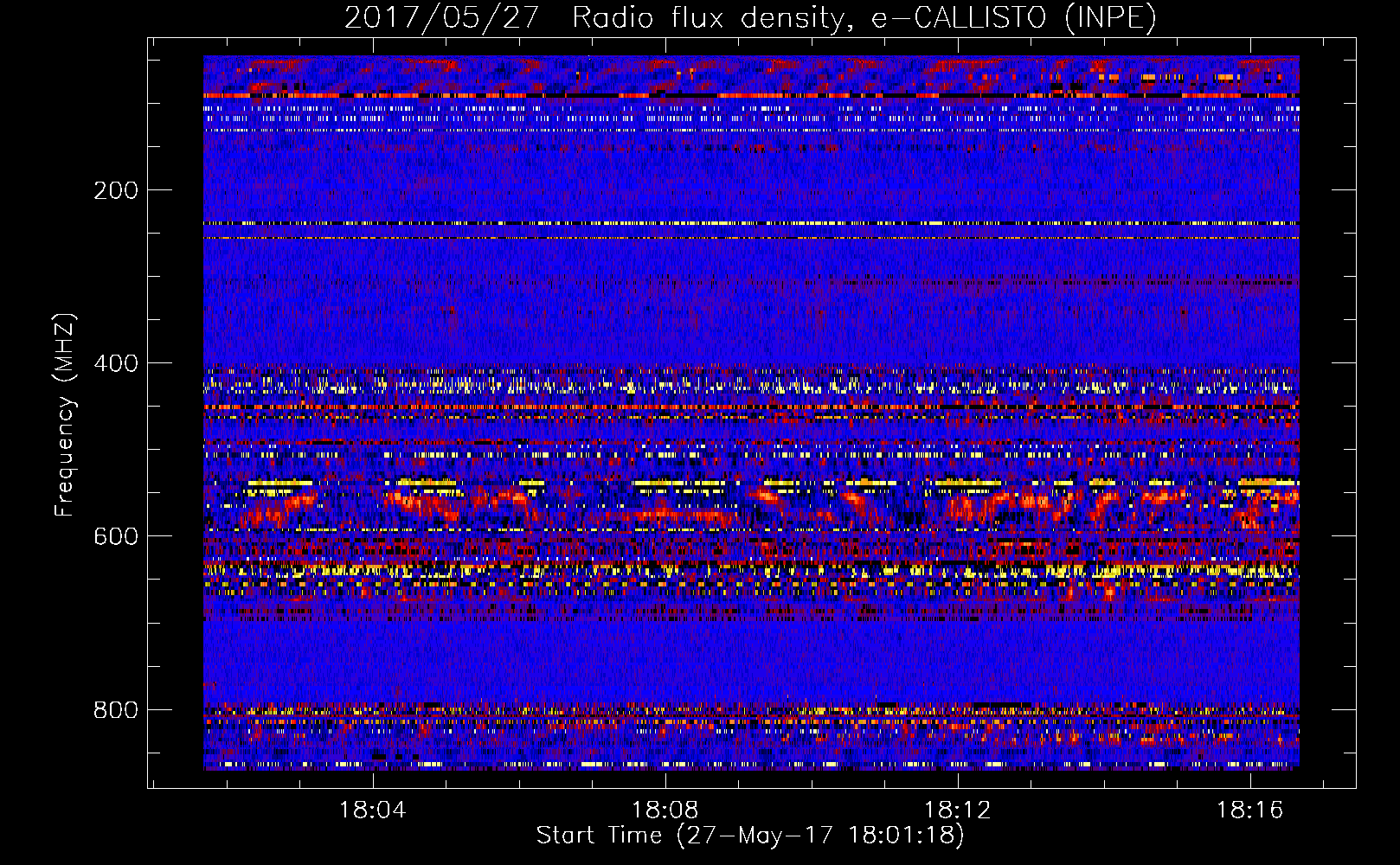Click the 400 frequency tick label
1400x865 pixels.
(116, 363)
